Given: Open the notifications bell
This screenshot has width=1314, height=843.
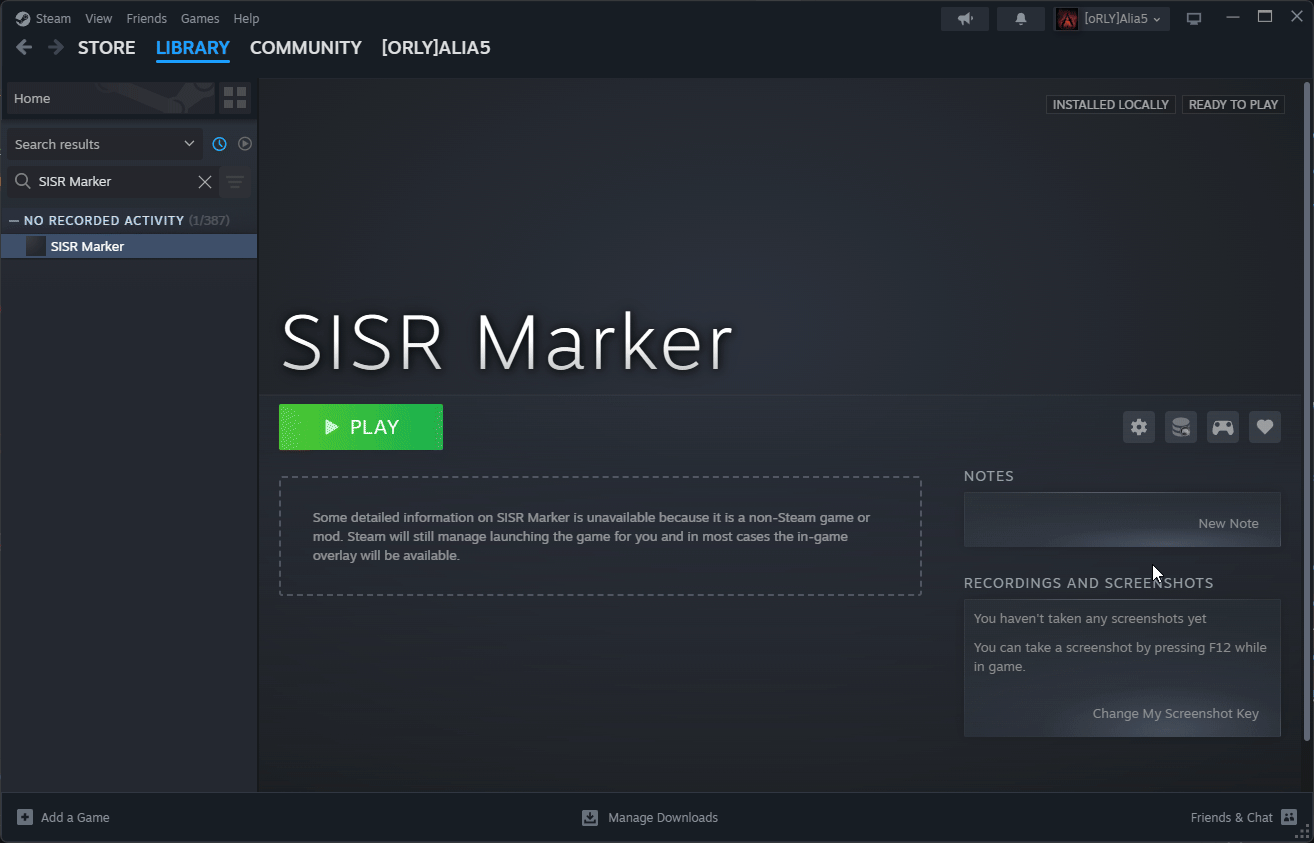Looking at the screenshot, I should pyautogui.click(x=1021, y=19).
